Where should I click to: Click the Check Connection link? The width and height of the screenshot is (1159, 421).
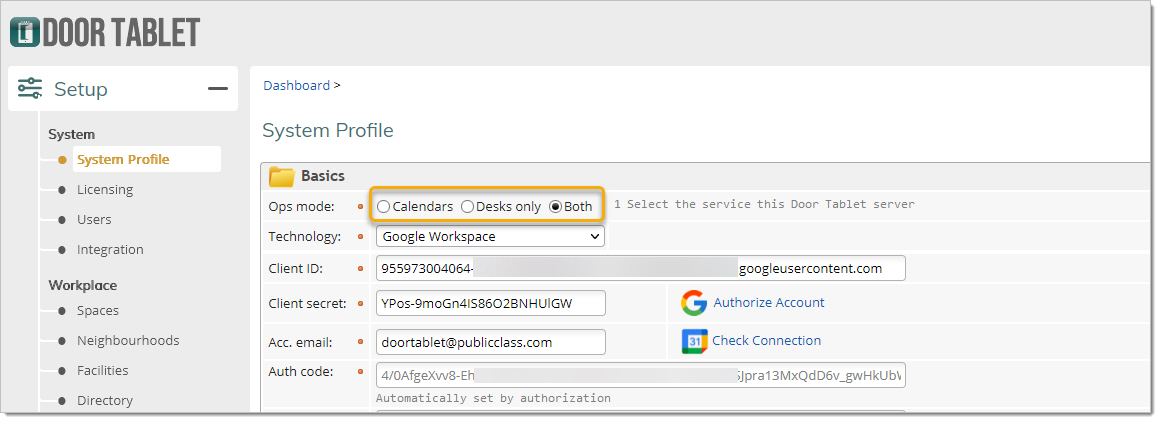pos(767,340)
